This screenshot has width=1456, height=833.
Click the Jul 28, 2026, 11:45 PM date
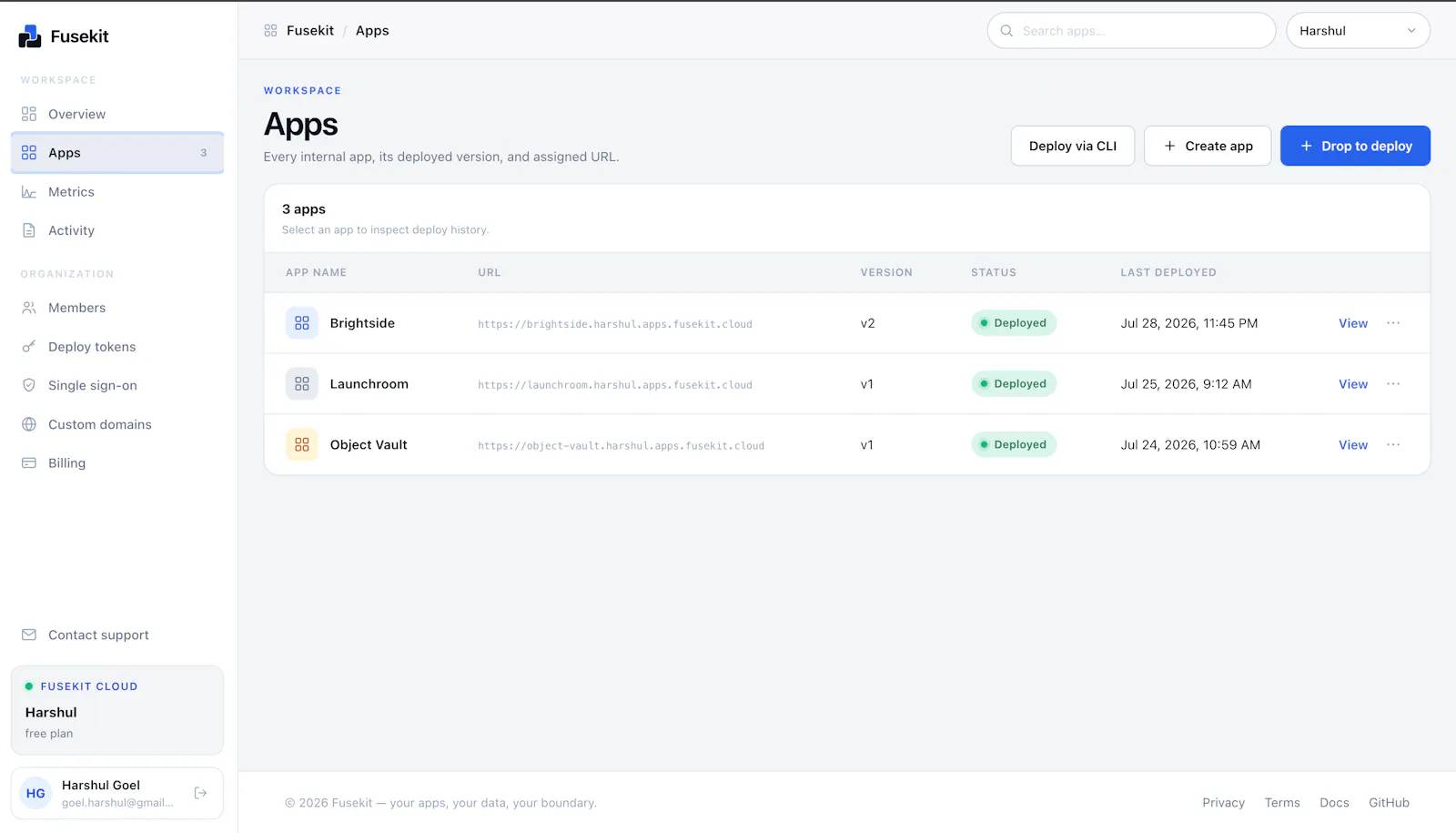(1189, 323)
